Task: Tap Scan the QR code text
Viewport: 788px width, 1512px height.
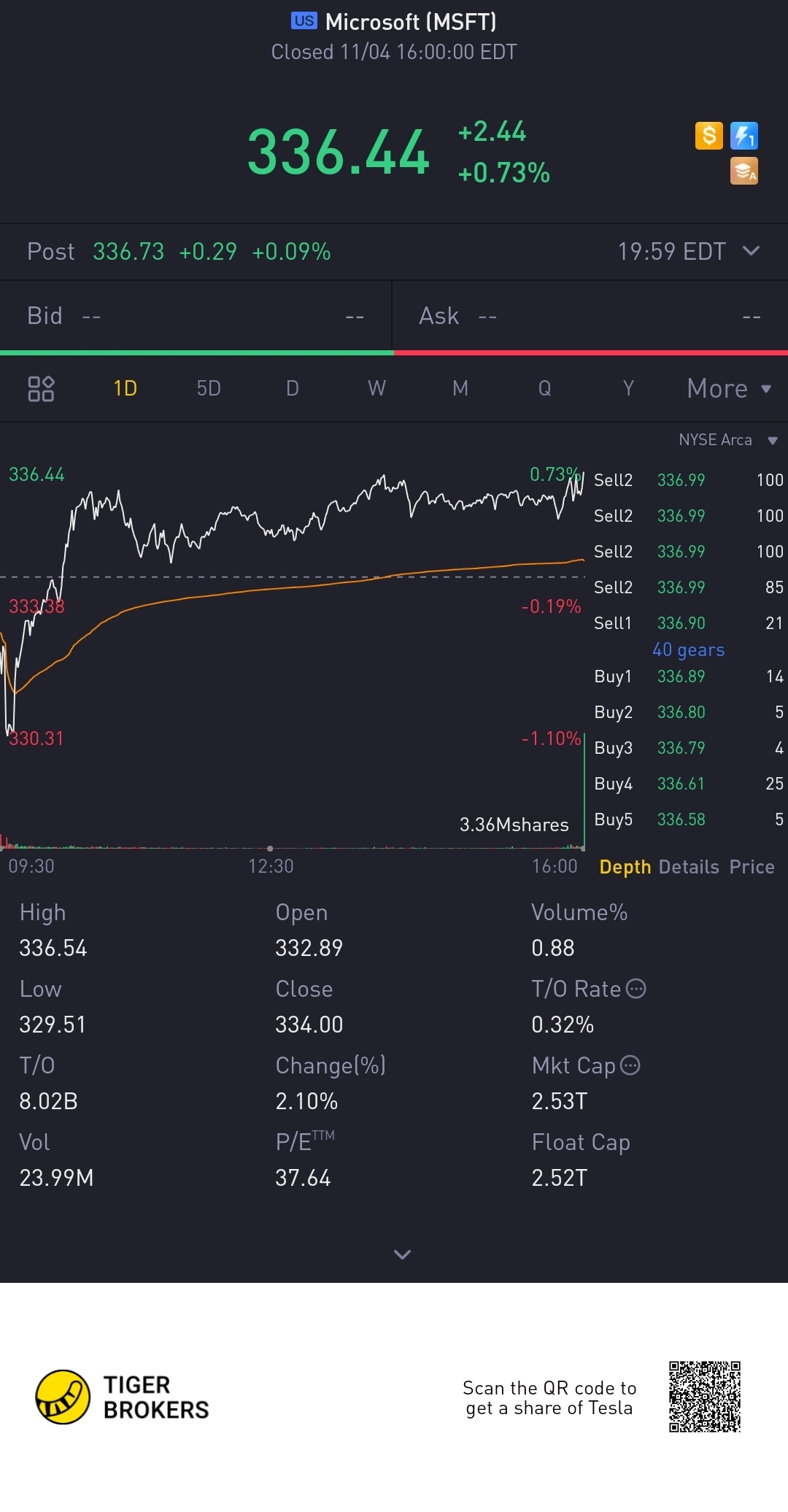Action: tap(549, 1397)
